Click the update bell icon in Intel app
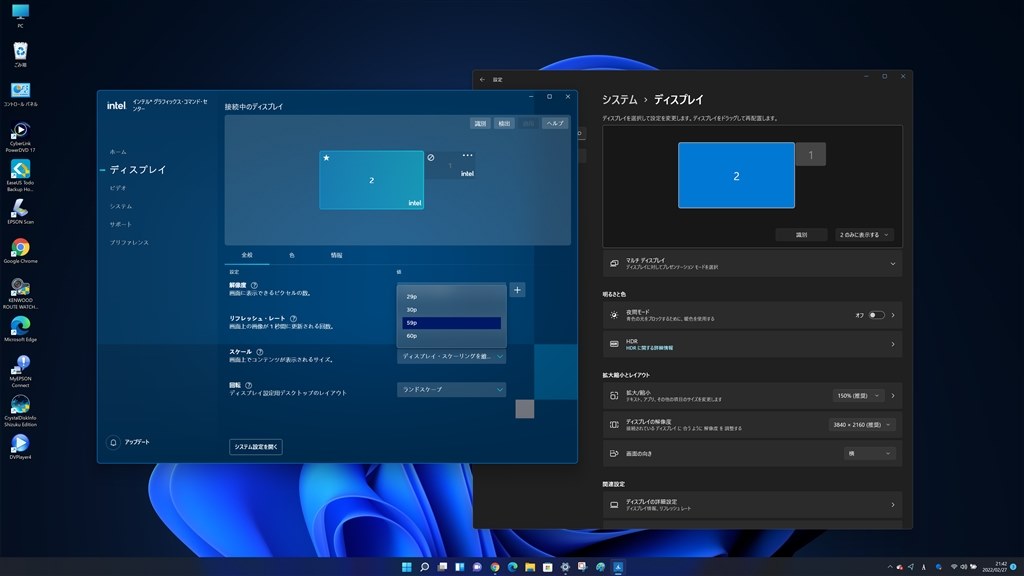1024x576 pixels. (113, 443)
